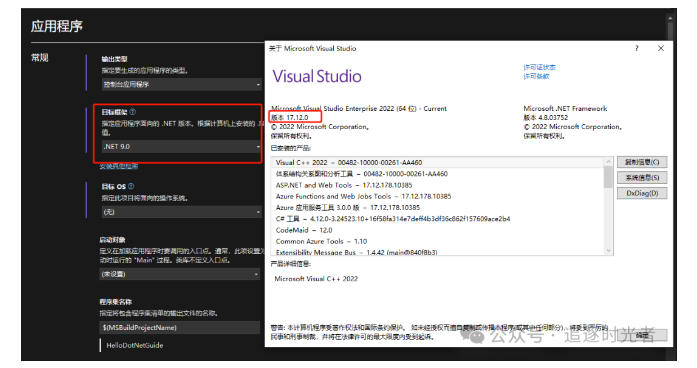This screenshot has height=368, width=697.
Task: Open the 许可证状态 link in About dialog
Action: (x=539, y=67)
